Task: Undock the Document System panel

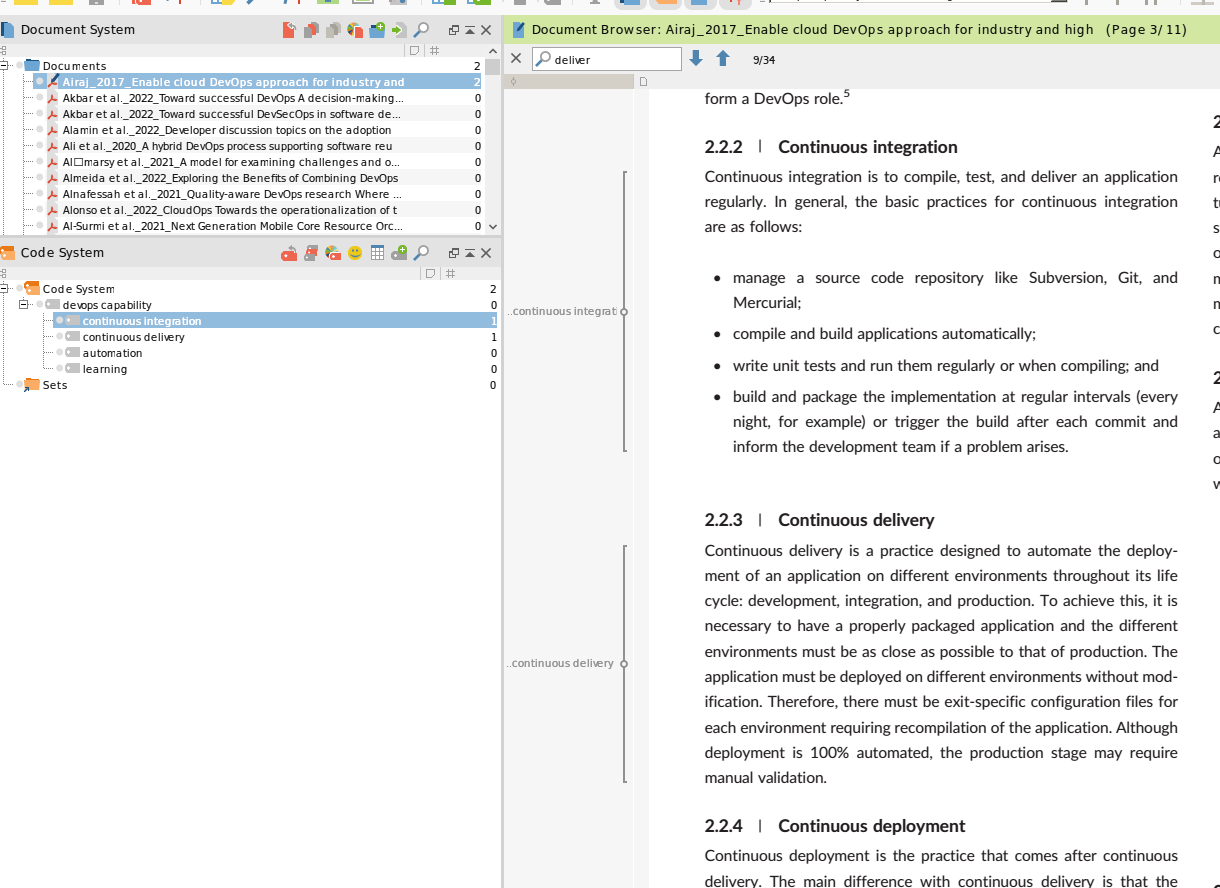Action: [454, 30]
